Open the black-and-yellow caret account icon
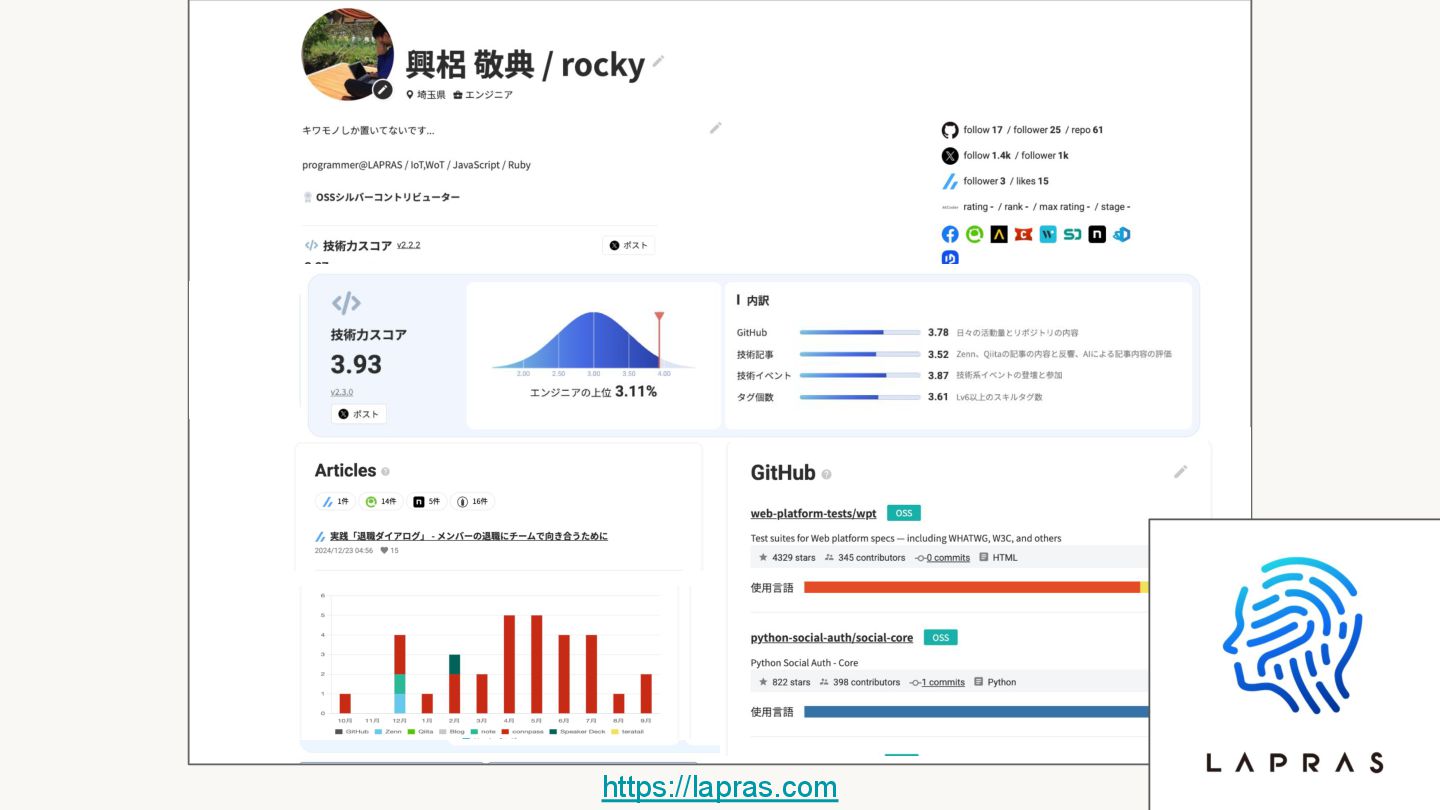Image resolution: width=1440 pixels, height=810 pixels. pyautogui.click(x=999, y=234)
